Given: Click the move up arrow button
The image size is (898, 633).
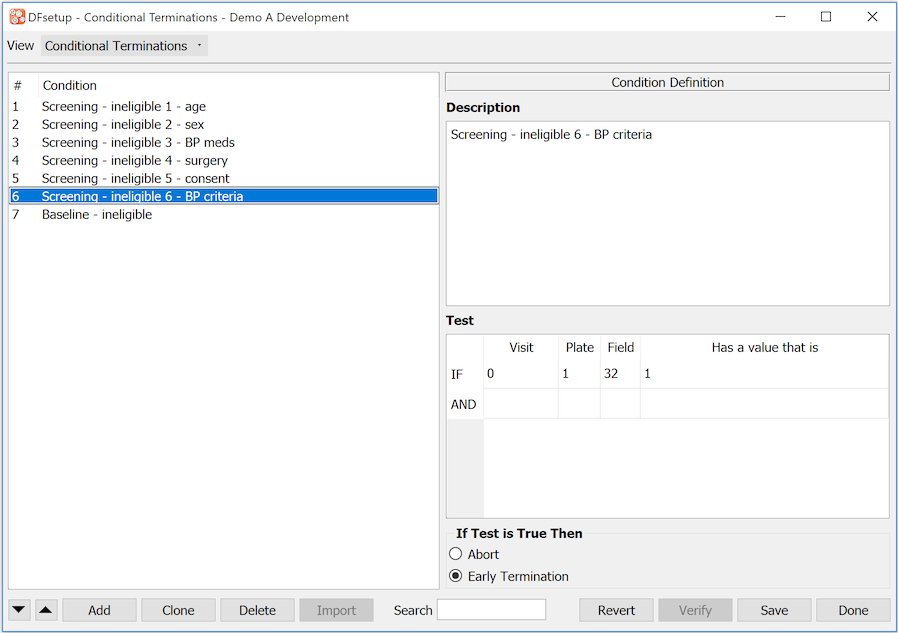Looking at the screenshot, I should (x=46, y=610).
